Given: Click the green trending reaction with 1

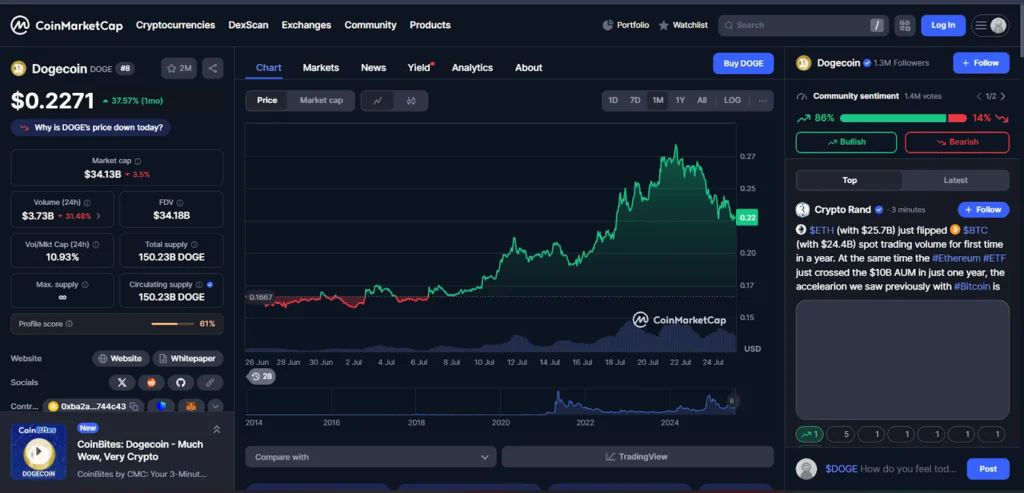Looking at the screenshot, I should (810, 434).
